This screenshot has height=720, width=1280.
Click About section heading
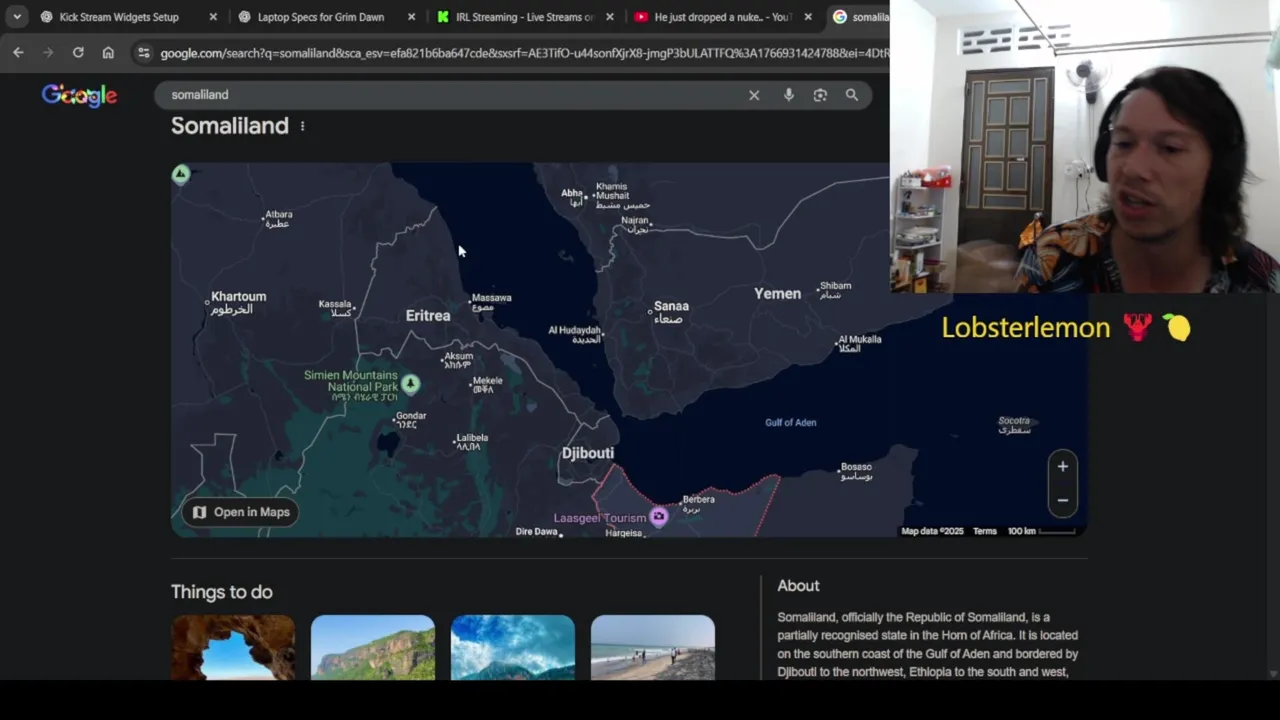coord(798,586)
